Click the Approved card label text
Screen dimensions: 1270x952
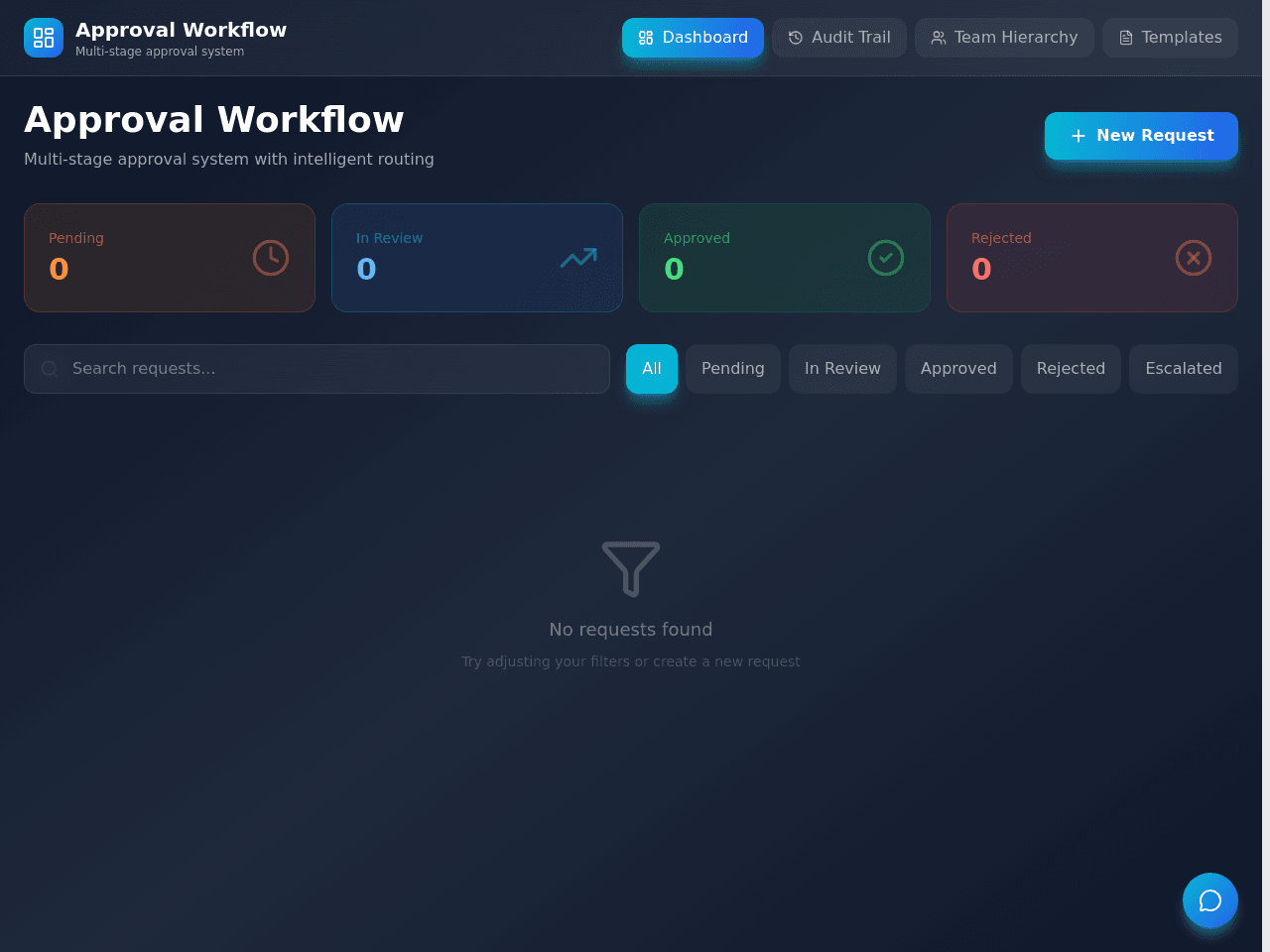point(697,238)
